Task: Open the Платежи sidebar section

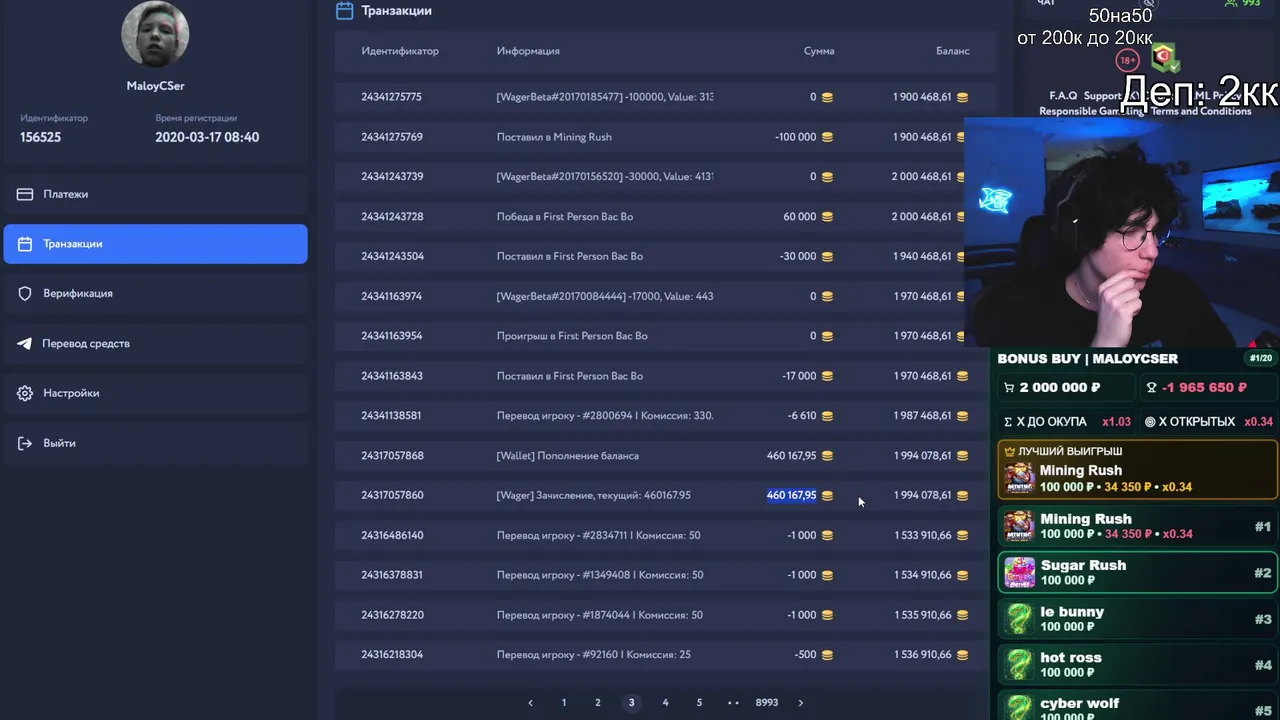Action: pyautogui.click(x=155, y=194)
